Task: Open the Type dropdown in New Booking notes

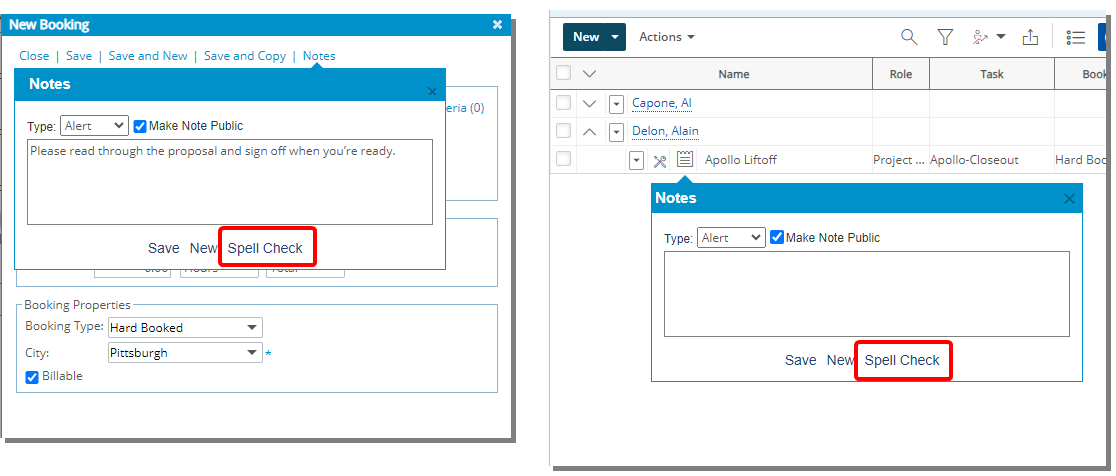Action: pyautogui.click(x=94, y=126)
